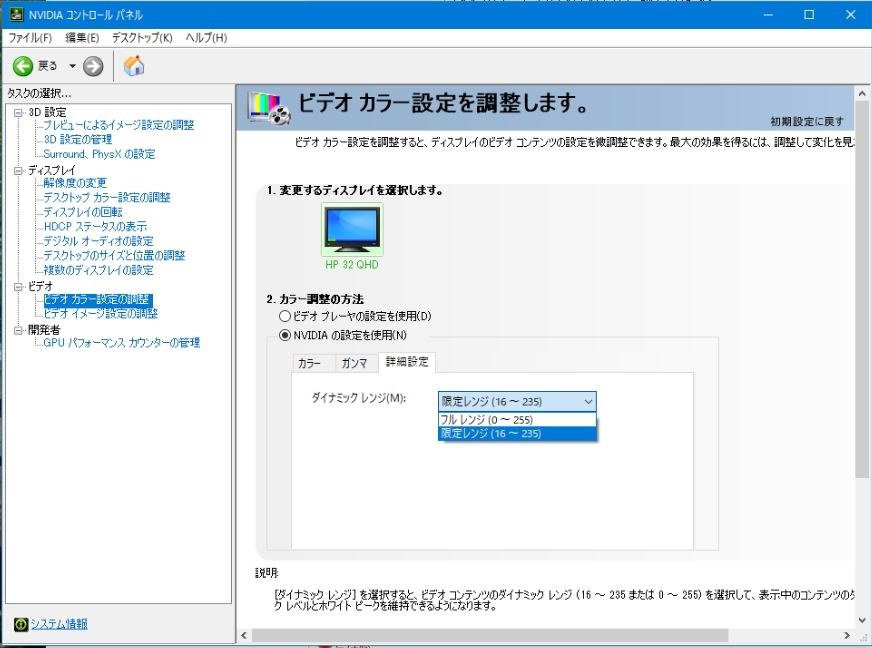Click the horizontal scrollbar right arrow
The image size is (872, 648).
tap(846, 635)
